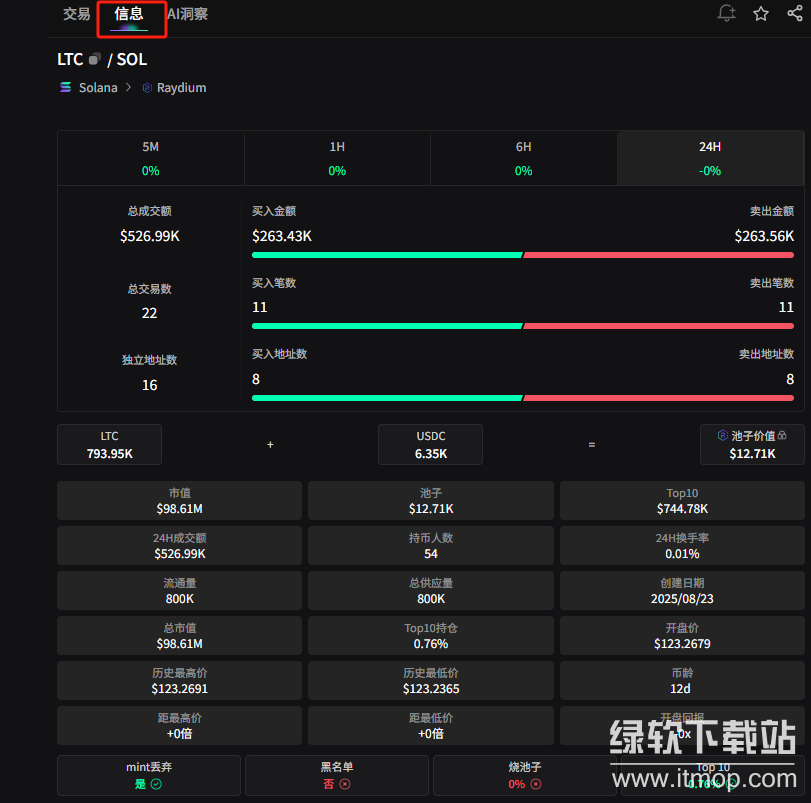Click the USDC pool amount box

point(430,445)
